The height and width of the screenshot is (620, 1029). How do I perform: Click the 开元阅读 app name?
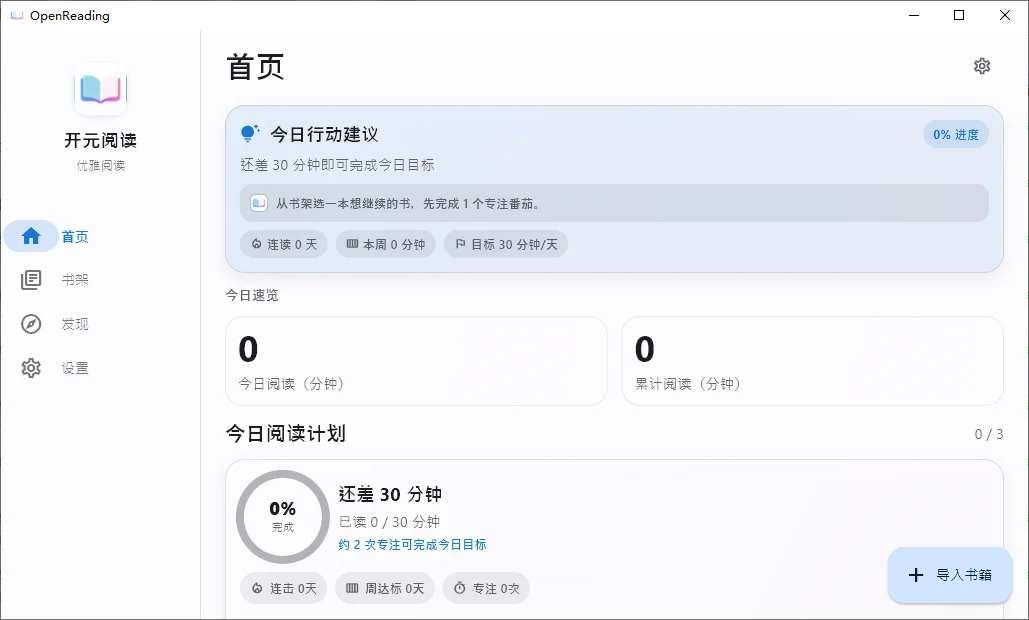pyautogui.click(x=100, y=140)
